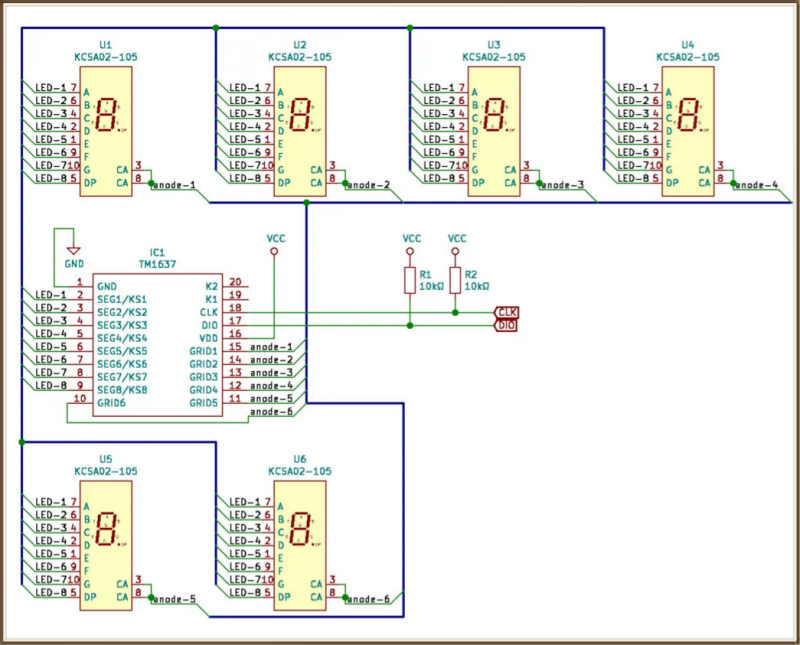800x645 pixels.
Task: Click the VCC symbol above TM1637 VDD
Action: 276,244
